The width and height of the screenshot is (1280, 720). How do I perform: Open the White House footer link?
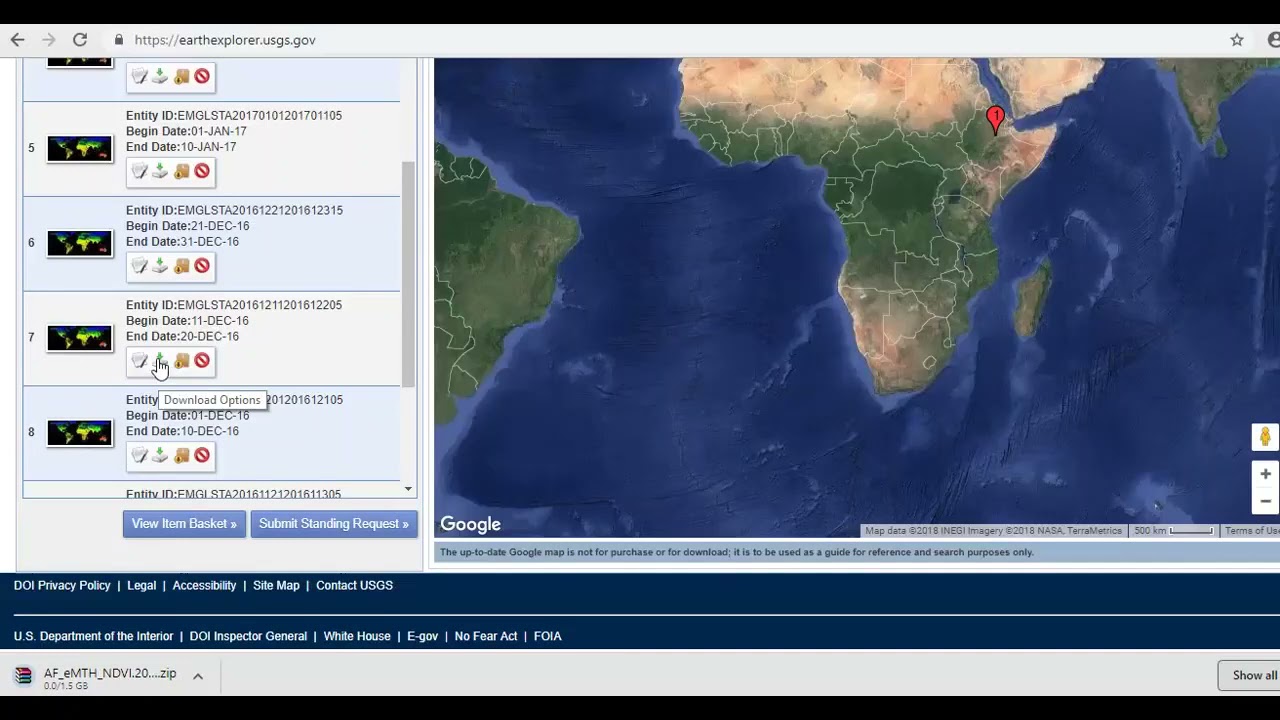coord(357,636)
